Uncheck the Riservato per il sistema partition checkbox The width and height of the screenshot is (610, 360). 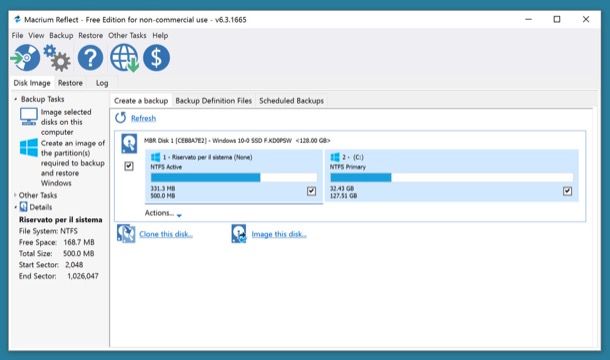311,191
